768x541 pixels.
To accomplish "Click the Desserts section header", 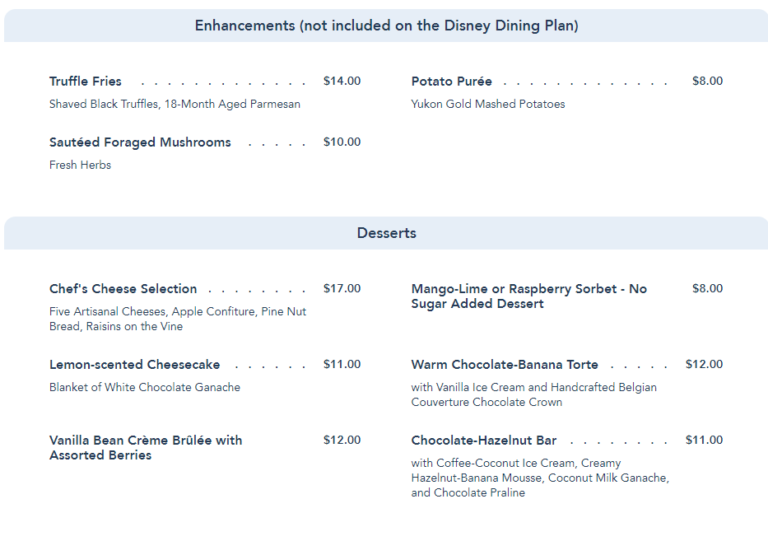I will coord(386,233).
